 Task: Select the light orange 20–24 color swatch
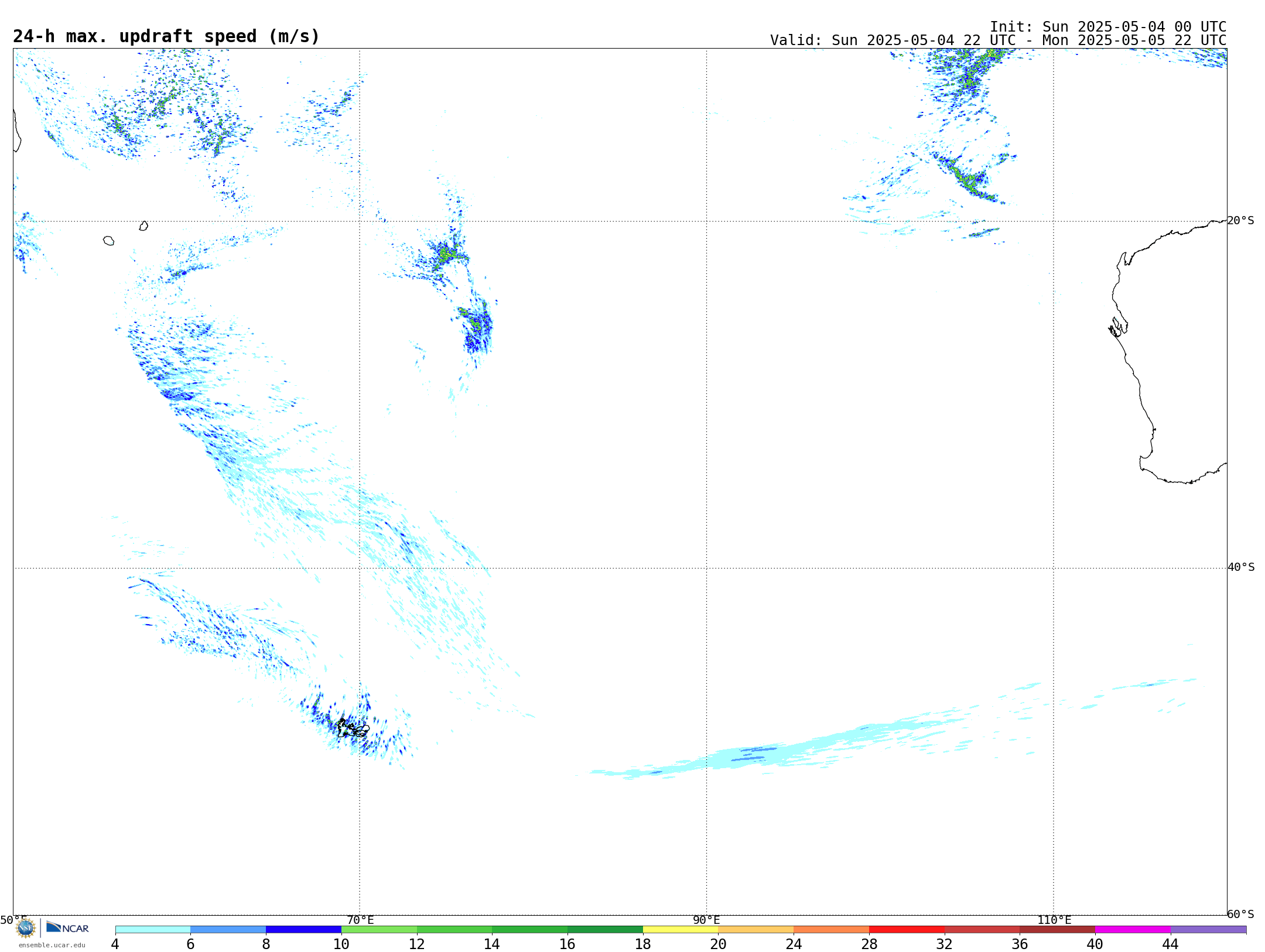(x=756, y=929)
